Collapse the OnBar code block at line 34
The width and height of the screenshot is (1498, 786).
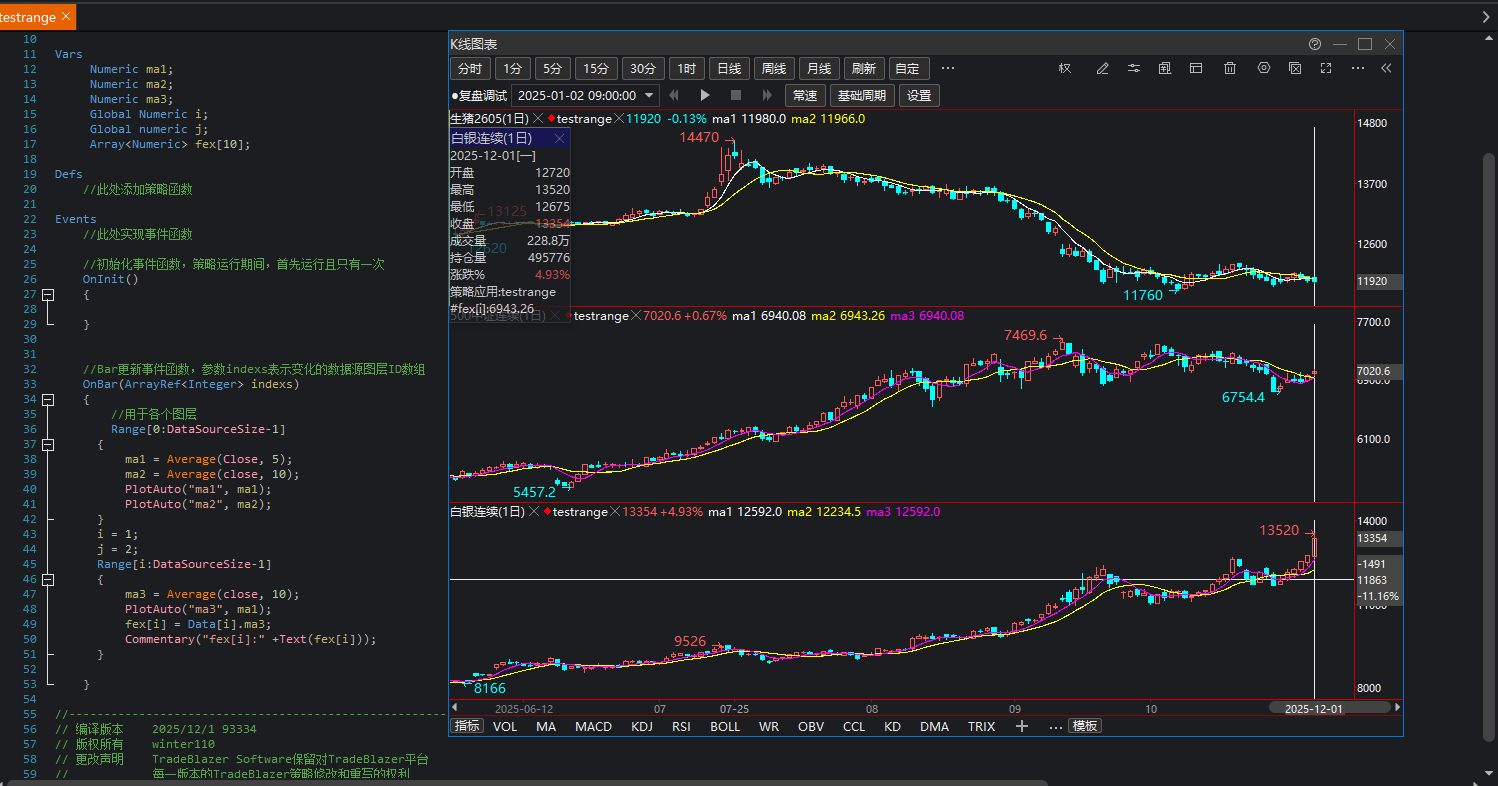point(47,400)
